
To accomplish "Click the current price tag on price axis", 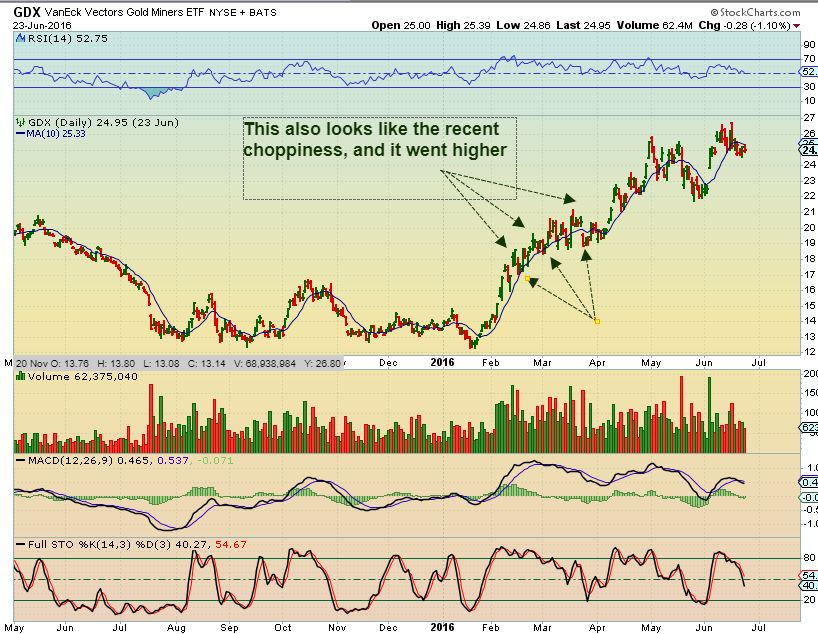I will tap(809, 150).
